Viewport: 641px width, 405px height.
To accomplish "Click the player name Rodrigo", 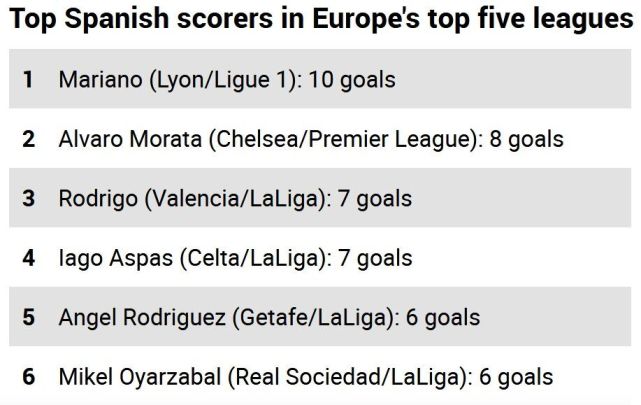I will [98, 199].
